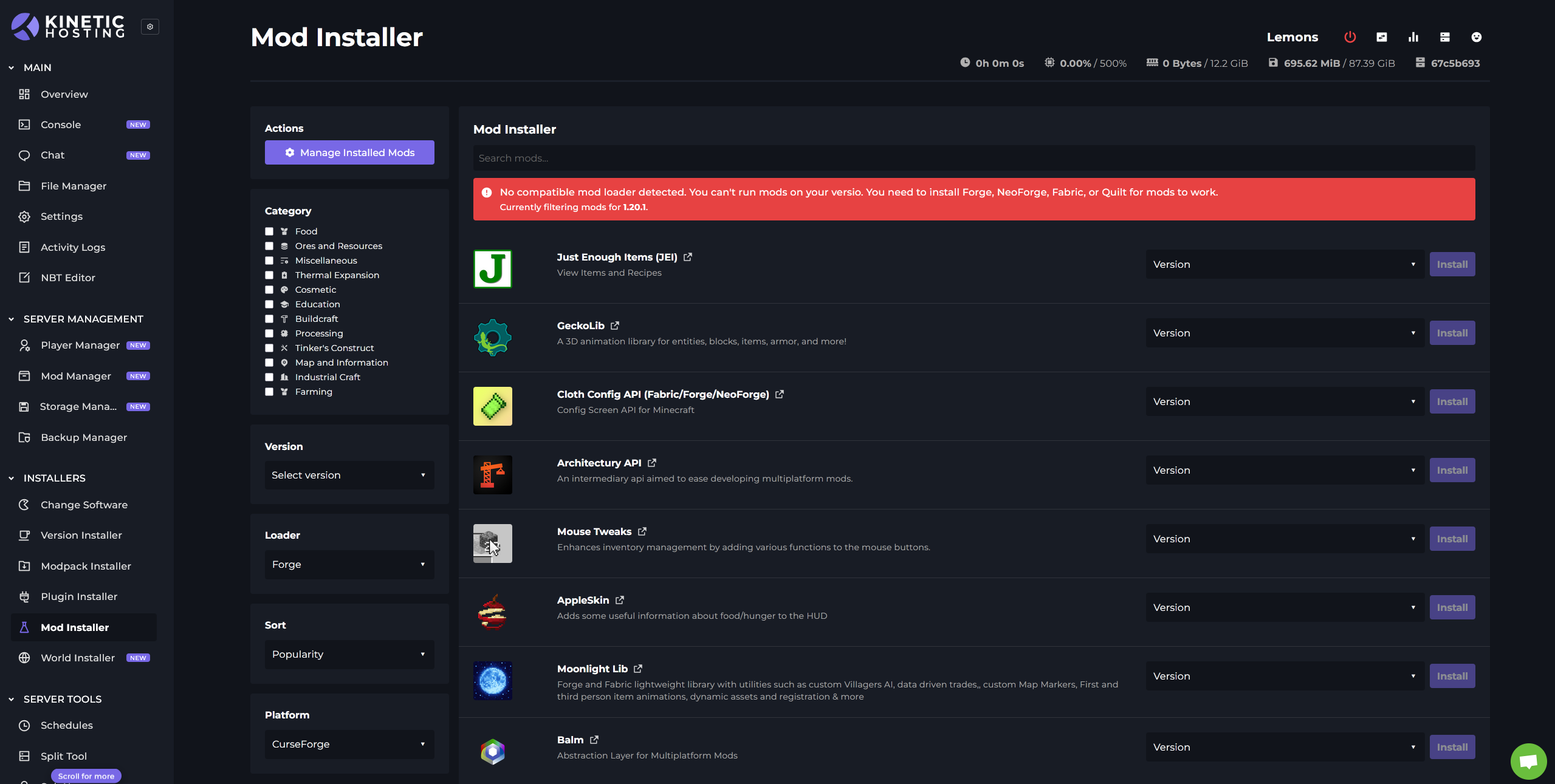Click the red server power icon
1555x784 pixels.
(x=1350, y=37)
